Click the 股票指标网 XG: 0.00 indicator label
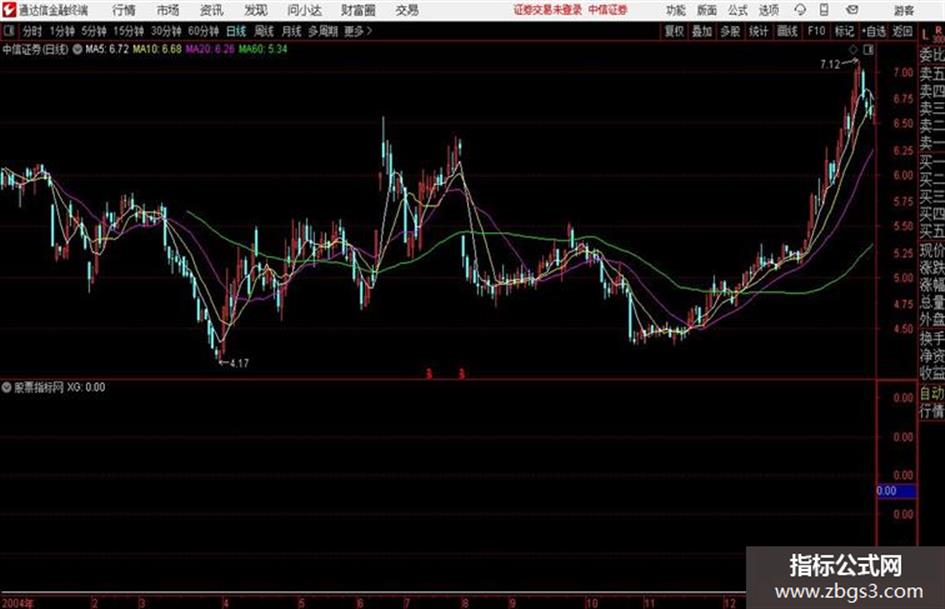Image resolution: width=945 pixels, height=609 pixels. (60, 388)
